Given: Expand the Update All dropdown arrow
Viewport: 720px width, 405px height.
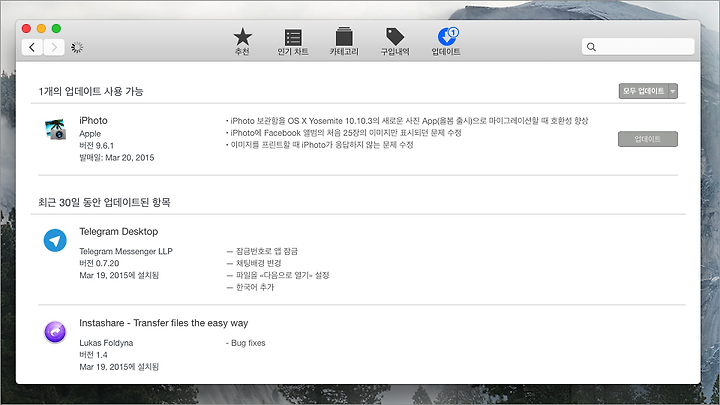Looking at the screenshot, I should [673, 91].
